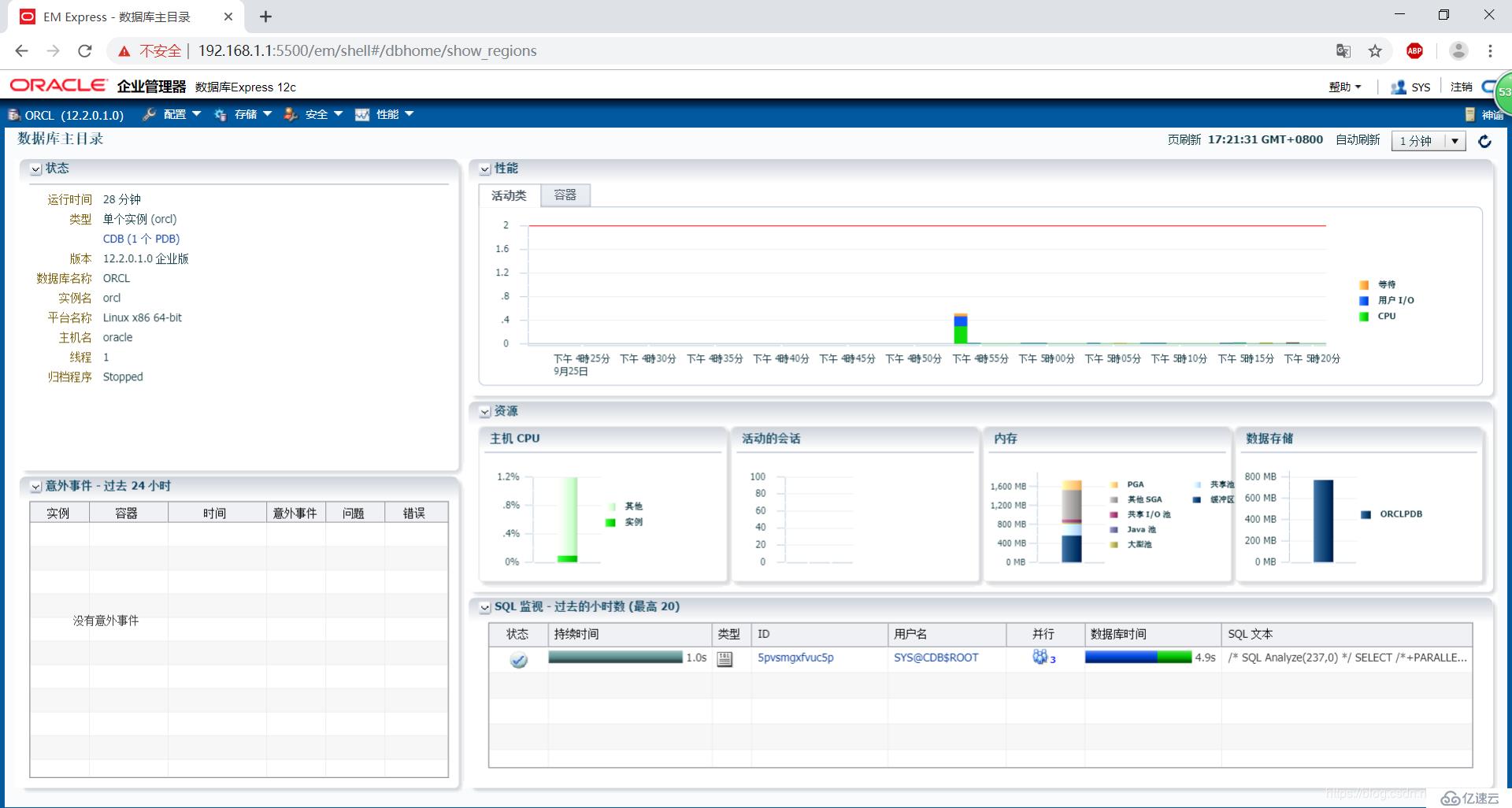Sort incidents by 意外事件 column
Screen dimensions: 1512x808
[295, 513]
